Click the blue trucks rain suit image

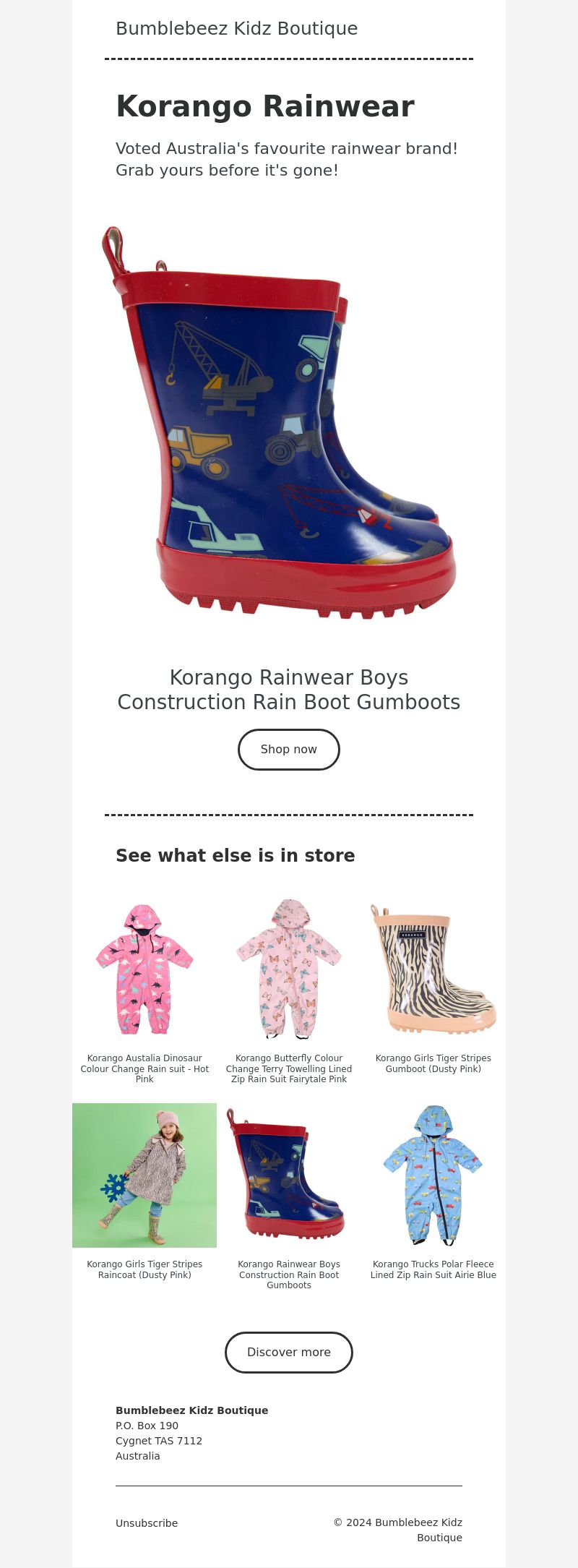[433, 1175]
